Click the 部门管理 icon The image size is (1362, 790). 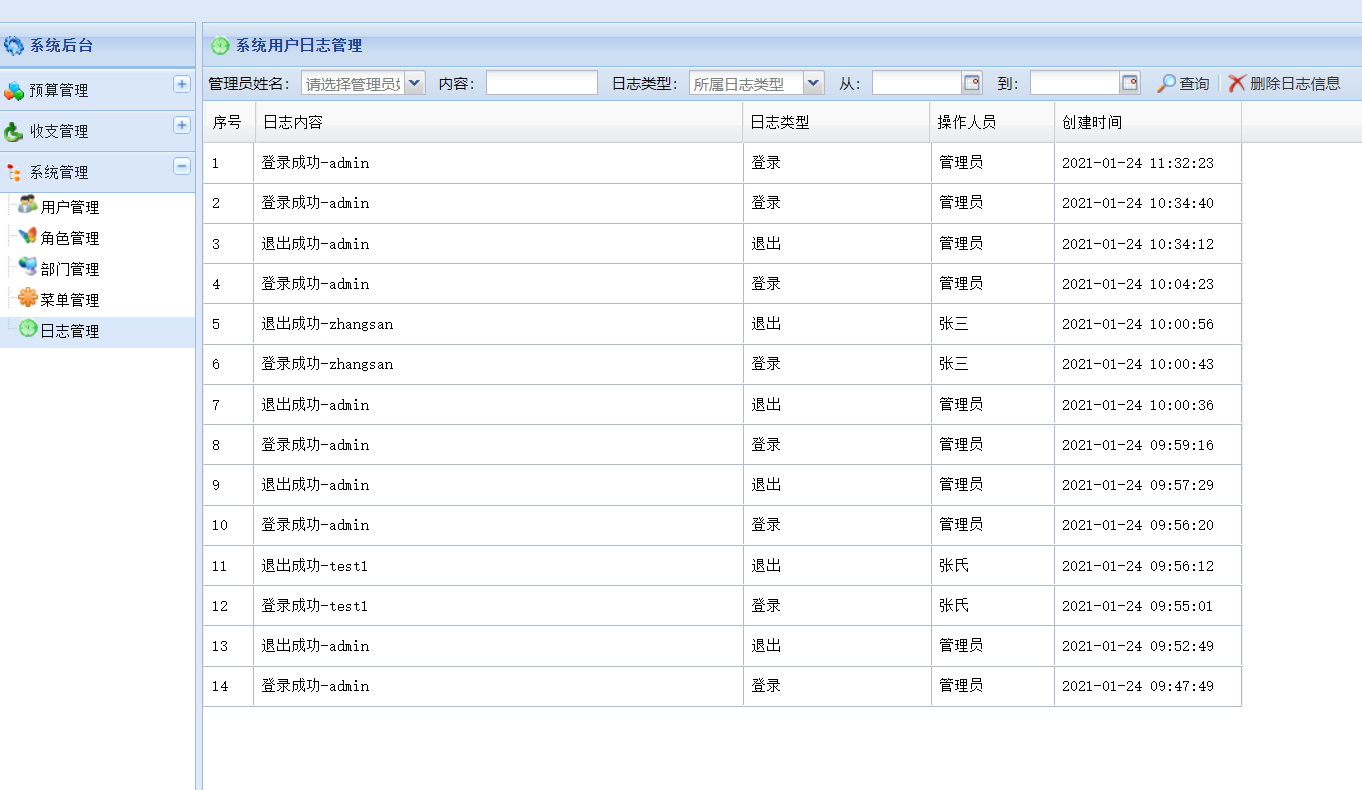(x=28, y=267)
